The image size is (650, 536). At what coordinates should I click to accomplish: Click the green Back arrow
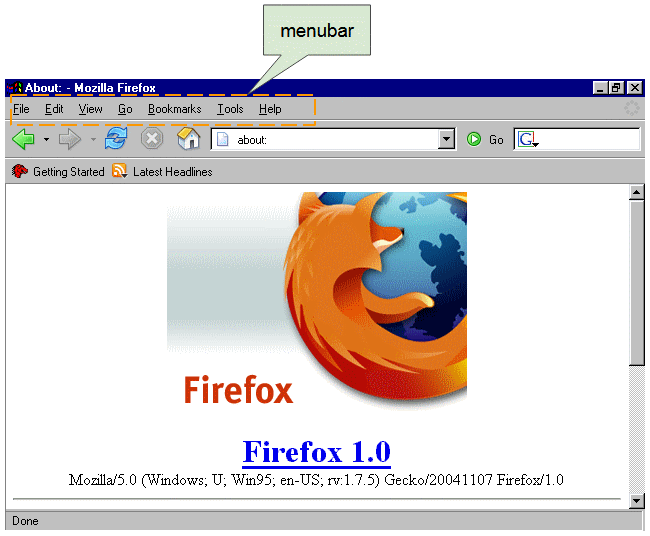coord(23,139)
